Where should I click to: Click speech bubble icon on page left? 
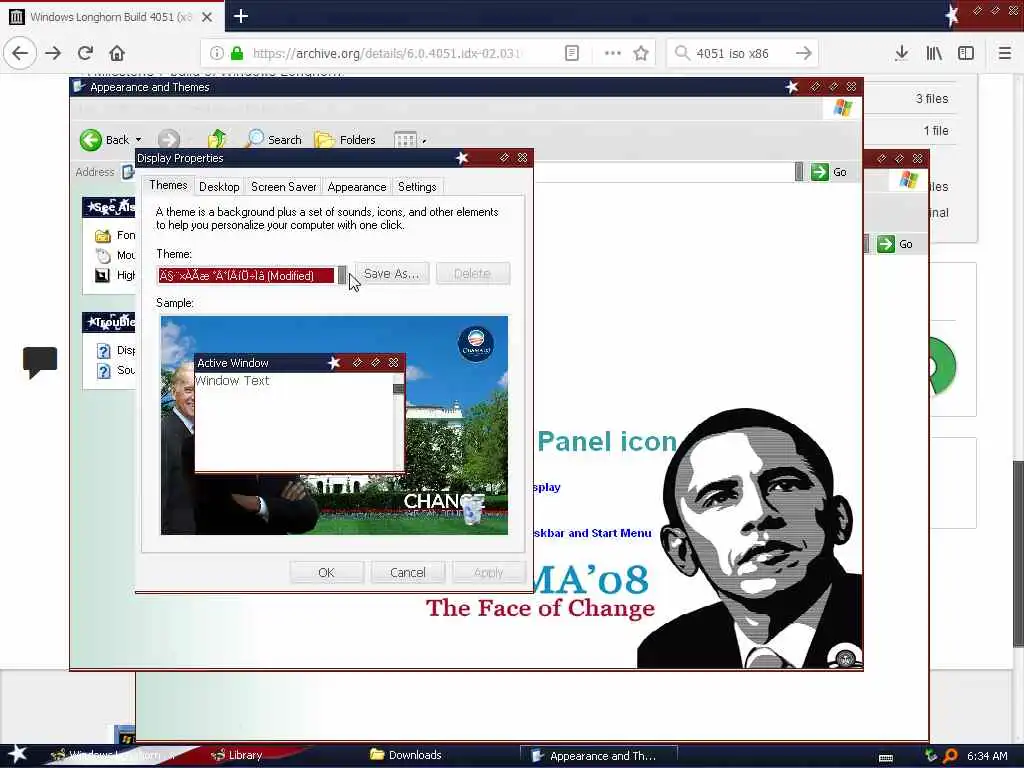tap(40, 362)
